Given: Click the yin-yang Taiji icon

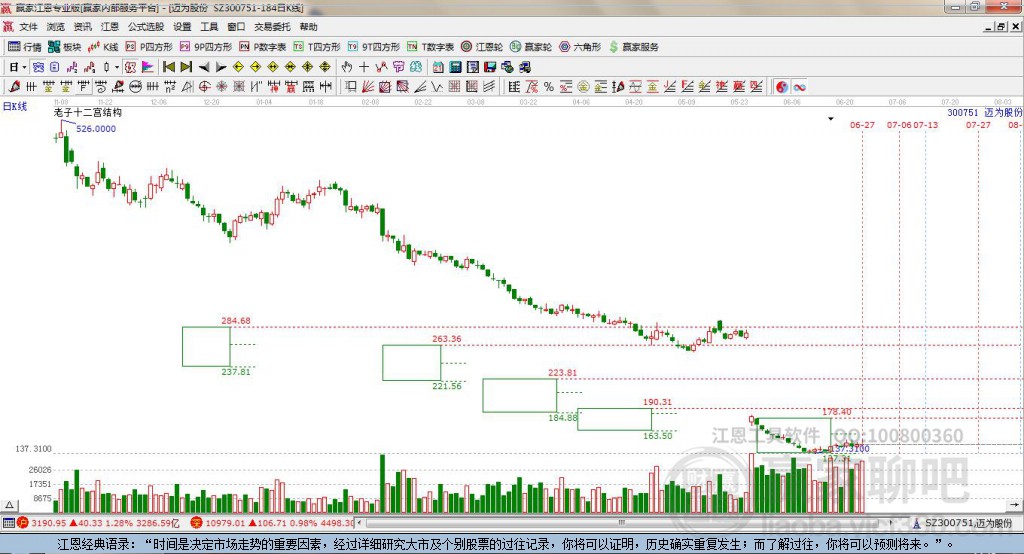Looking at the screenshot, I should point(782,87).
